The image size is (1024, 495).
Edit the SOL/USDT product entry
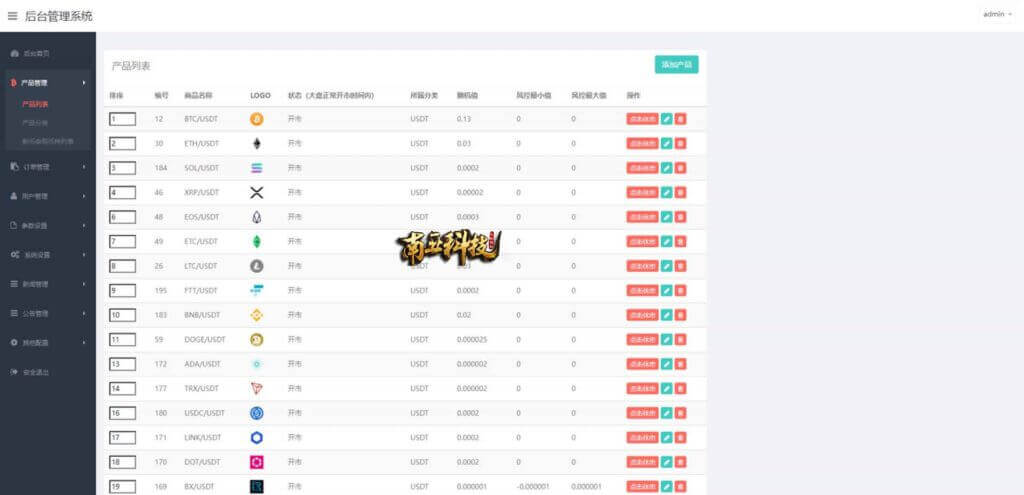point(666,168)
